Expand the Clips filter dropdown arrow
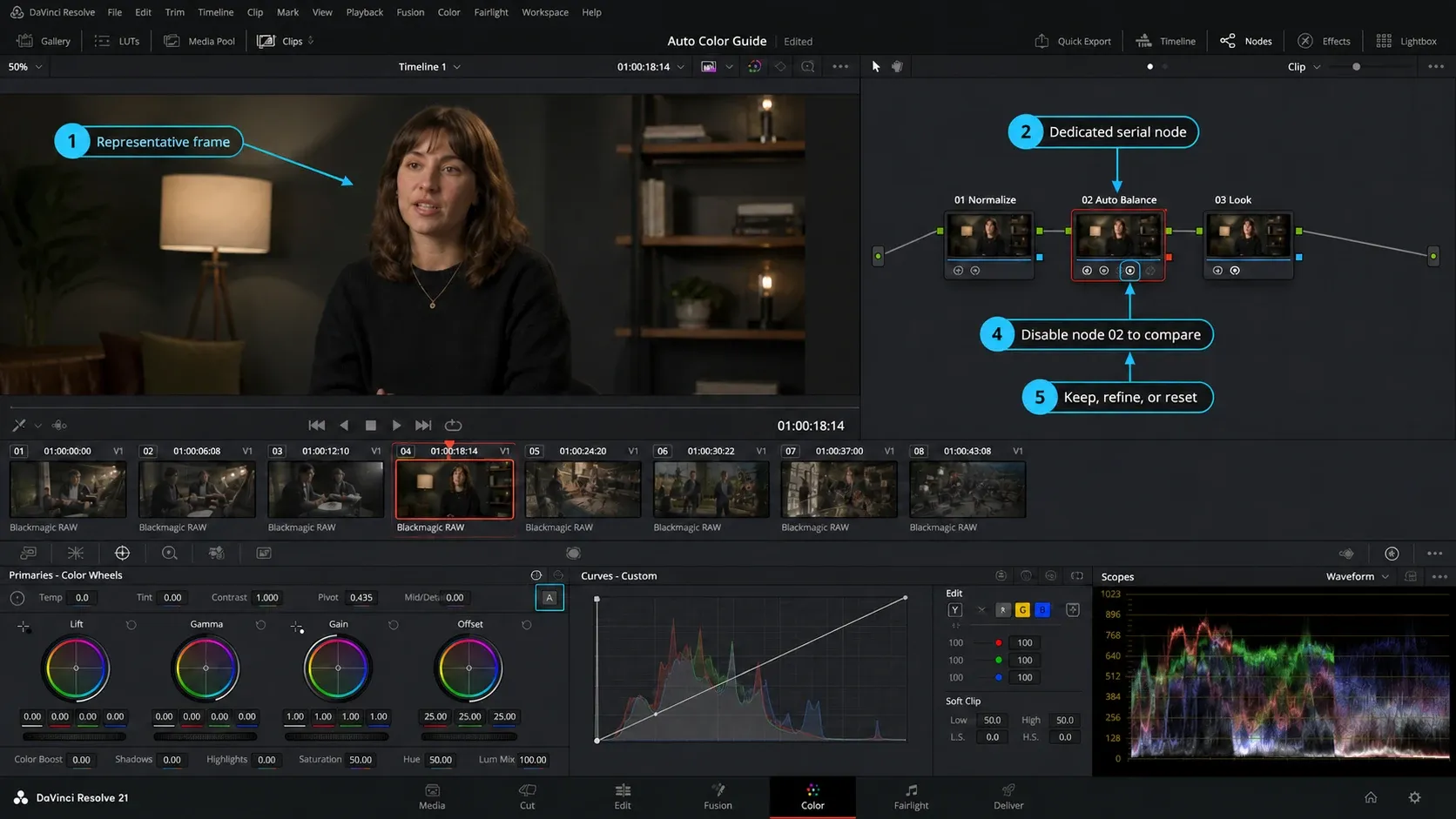 coord(311,41)
